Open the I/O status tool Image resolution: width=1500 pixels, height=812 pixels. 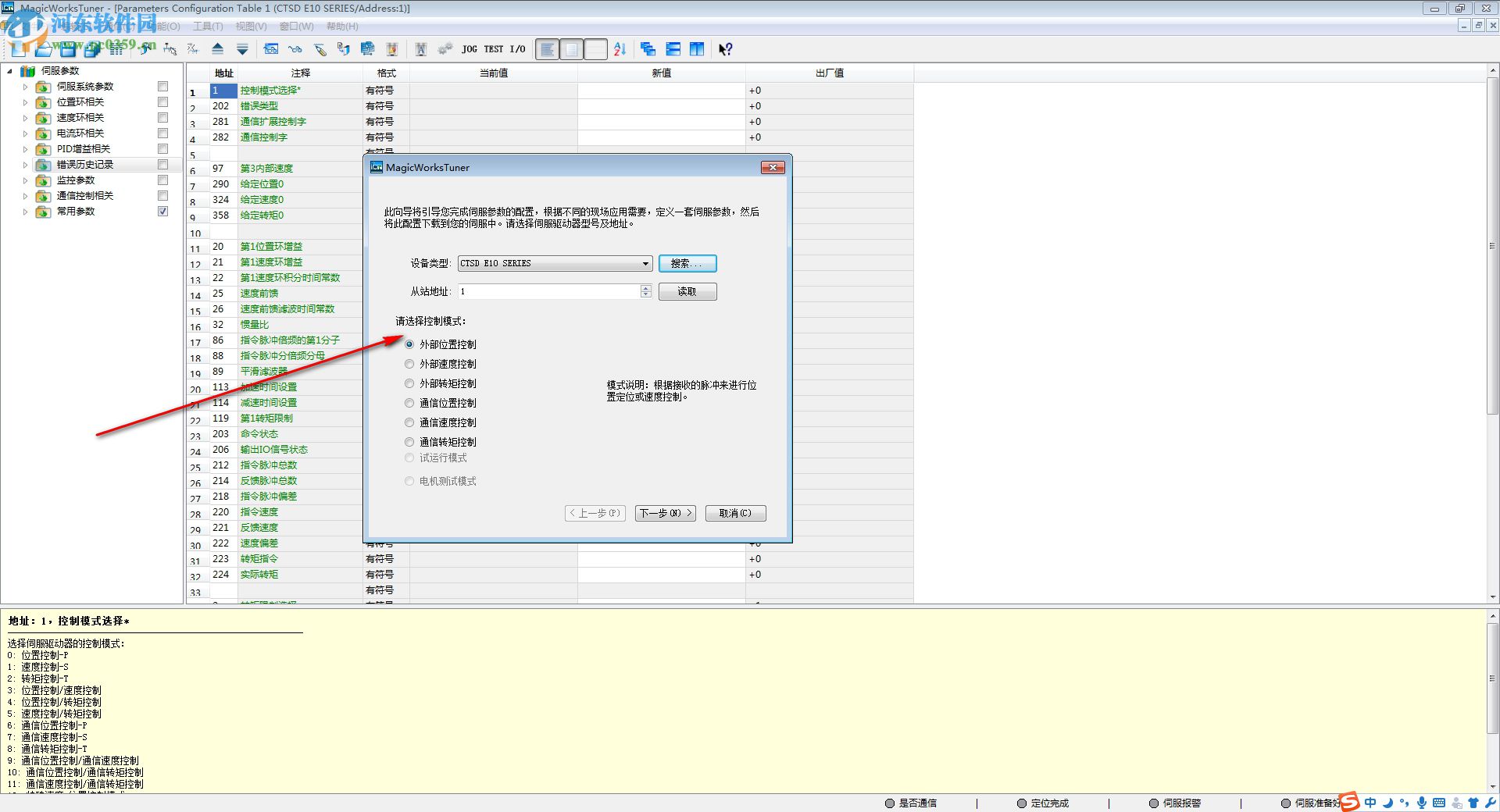[x=518, y=49]
